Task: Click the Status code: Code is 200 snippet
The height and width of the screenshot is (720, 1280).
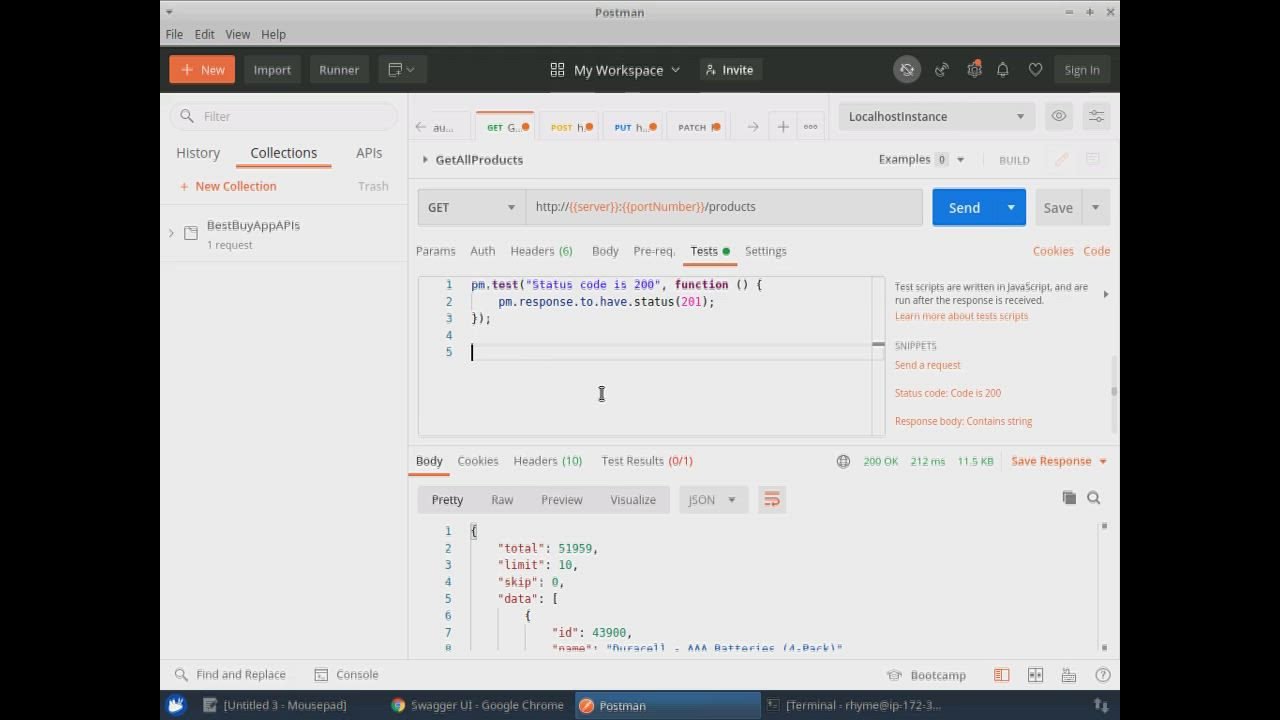Action: 947,393
